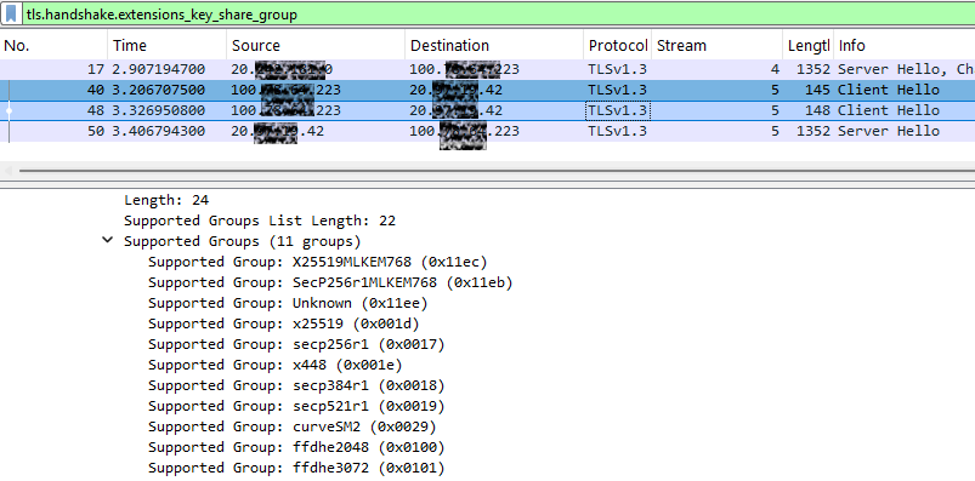
Task: Sort by the Source column header
Action: click(315, 45)
